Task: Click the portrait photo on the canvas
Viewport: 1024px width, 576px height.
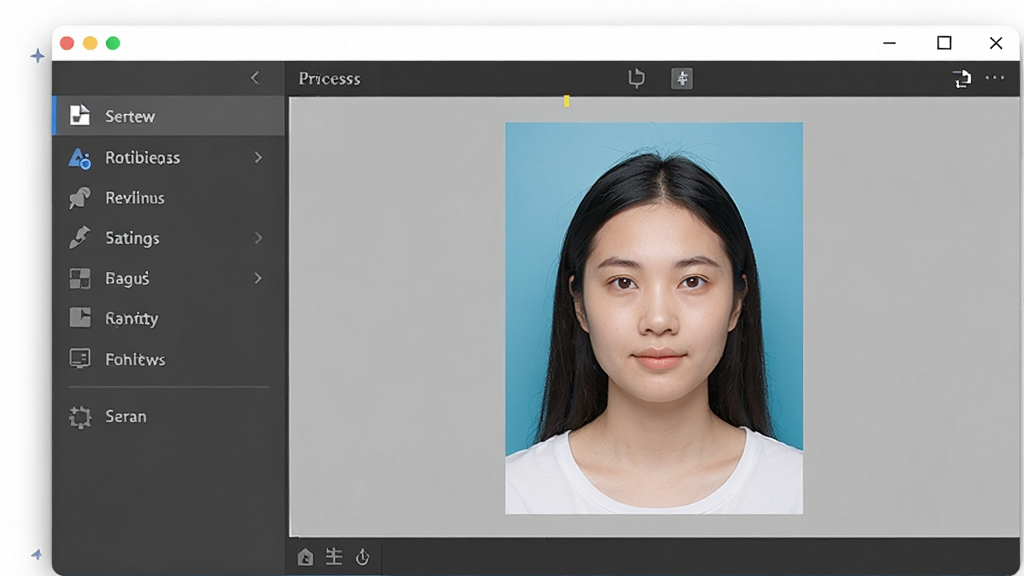Action: coord(654,318)
